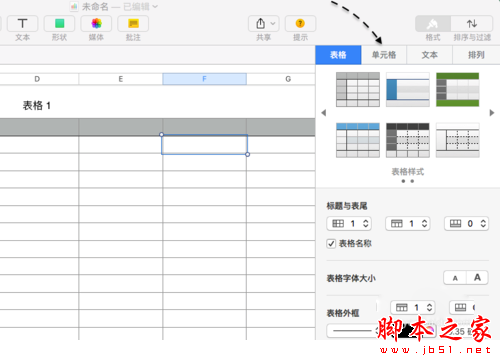
Task: Go to previous table styles page
Action: point(323,113)
